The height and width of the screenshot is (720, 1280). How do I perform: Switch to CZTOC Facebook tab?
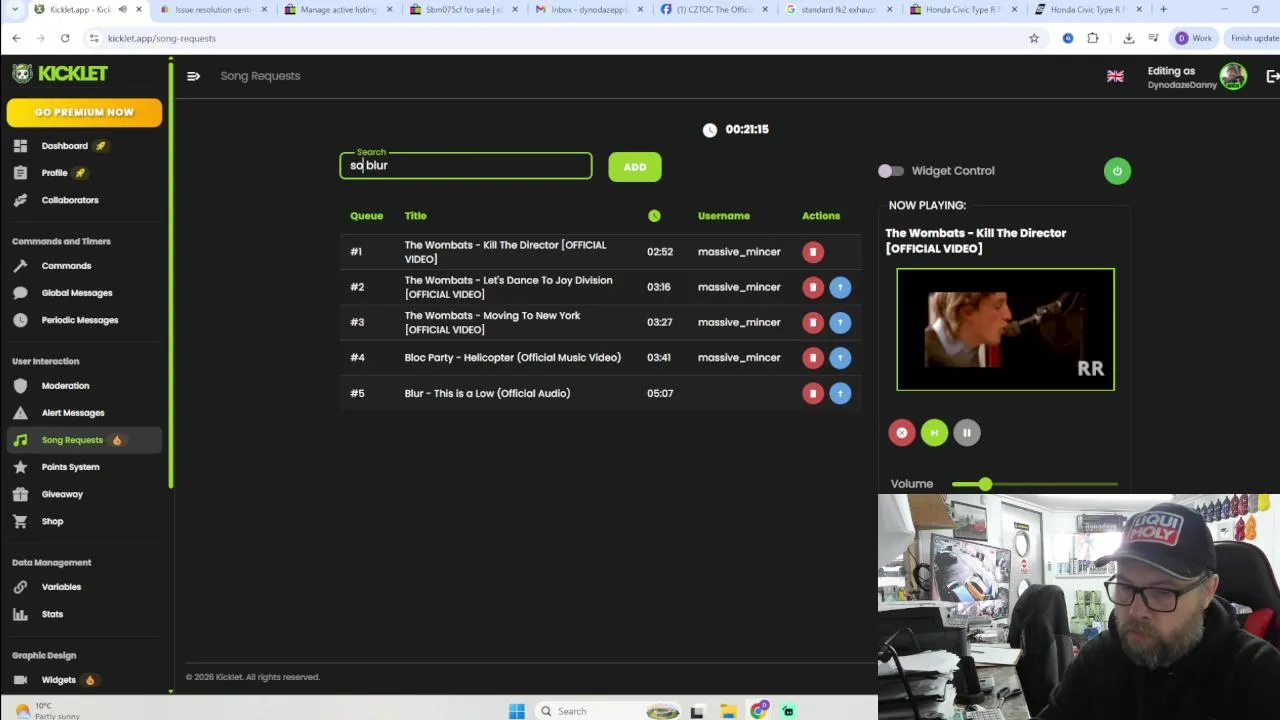click(x=714, y=10)
